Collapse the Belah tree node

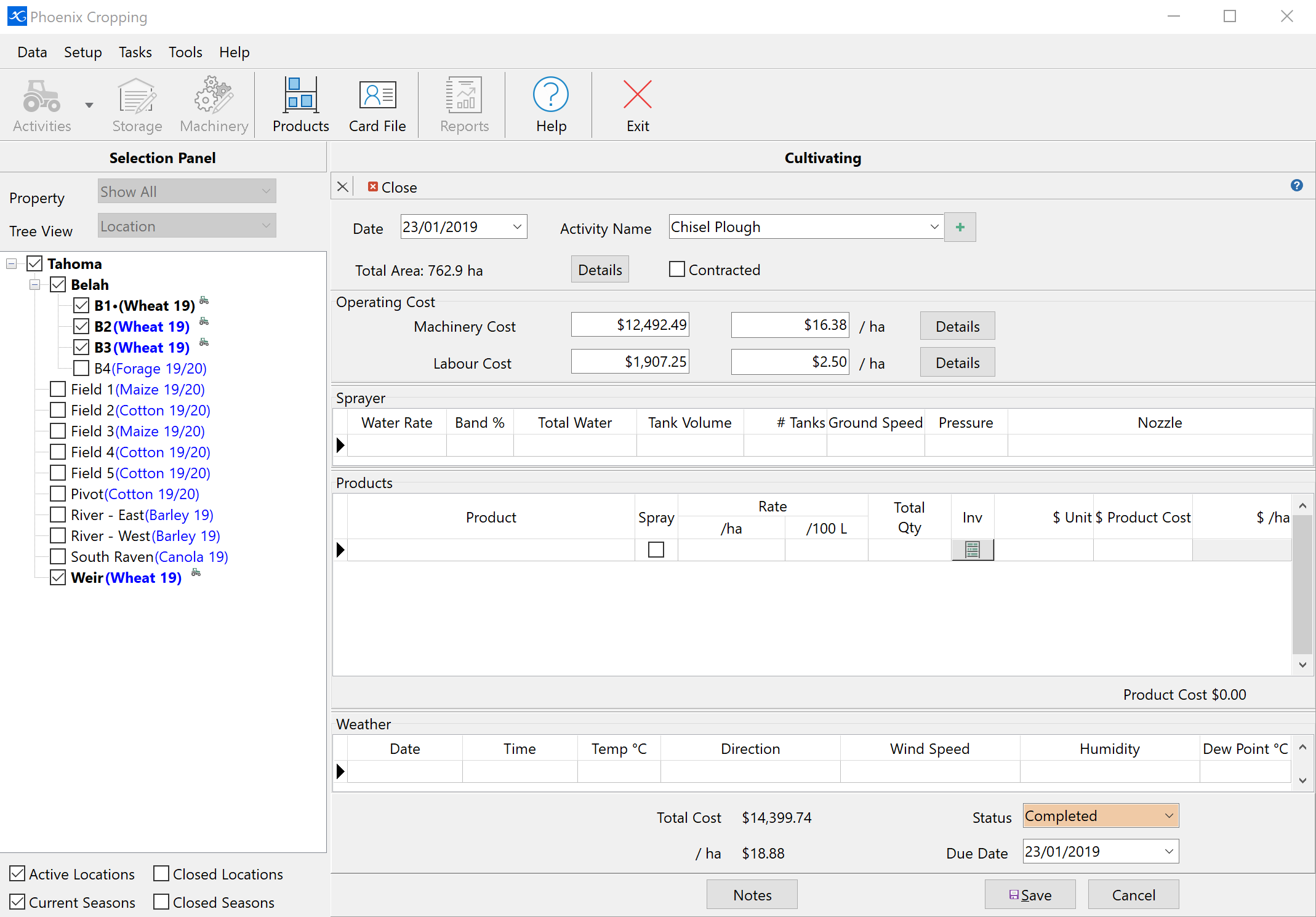[x=34, y=285]
